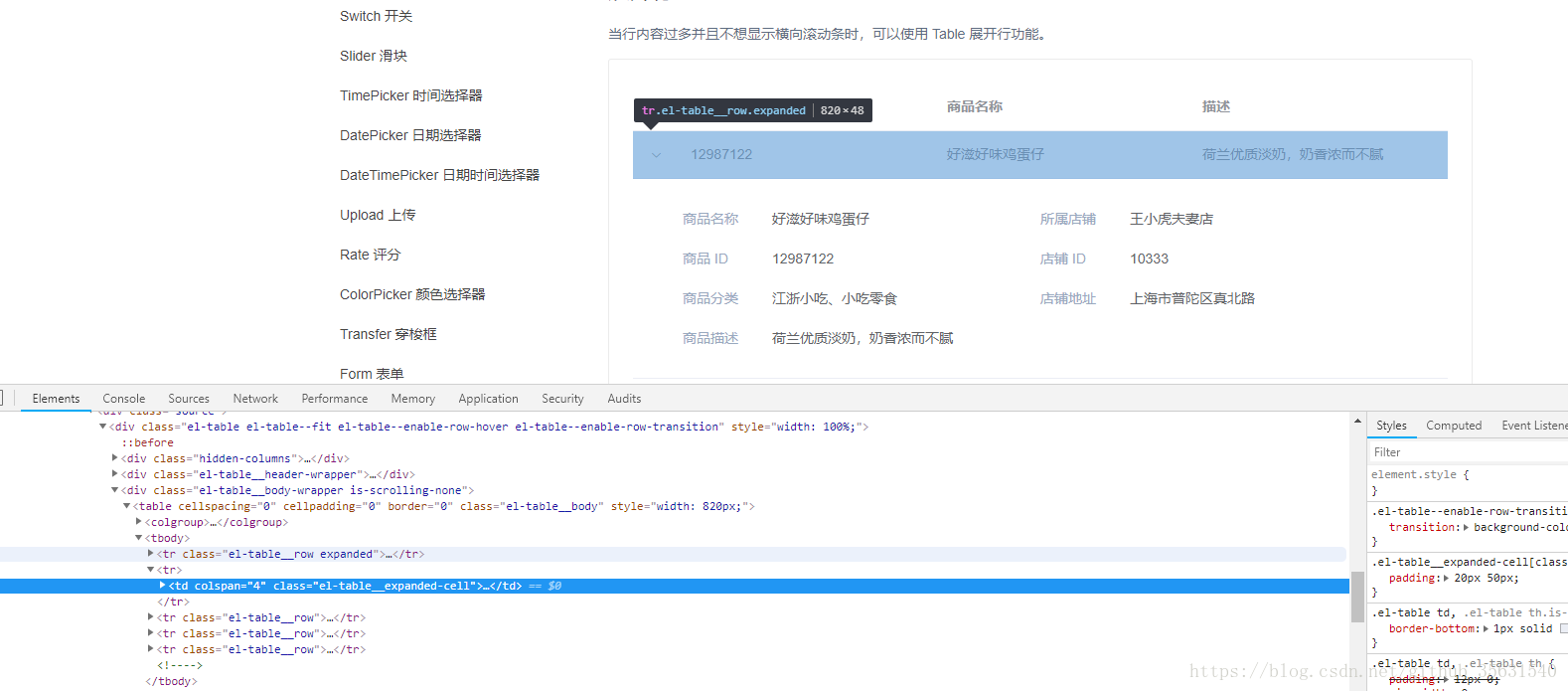Open the Event Listeners sidebar tab
The height and width of the screenshot is (691, 1568).
(1534, 426)
